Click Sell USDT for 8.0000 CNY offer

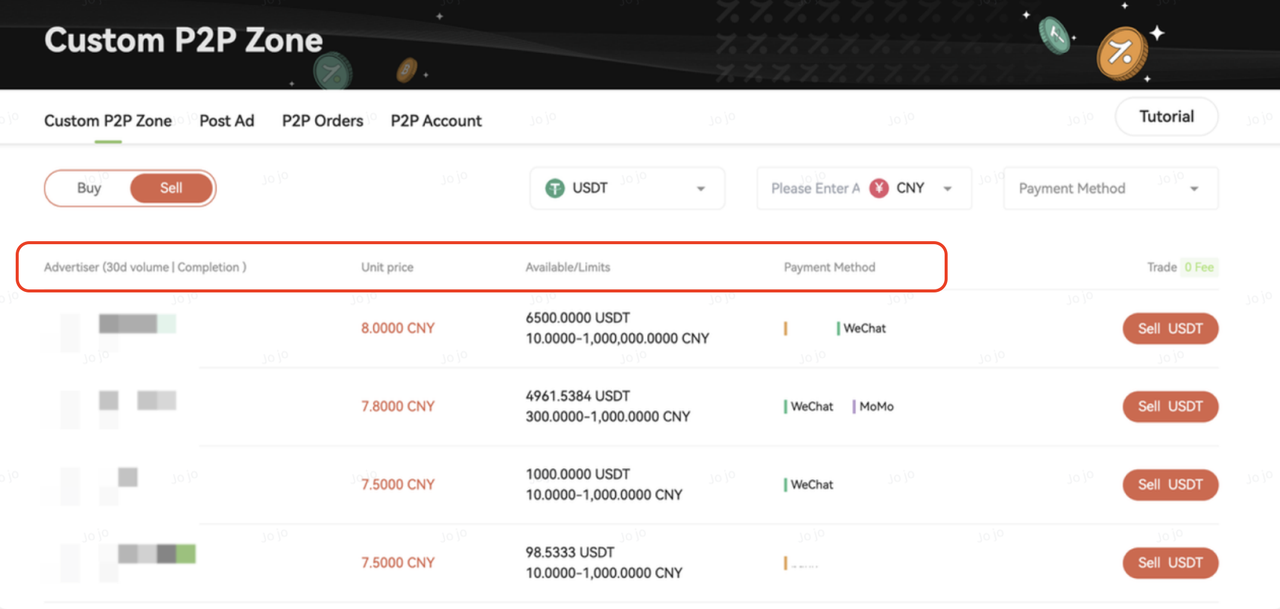click(x=1170, y=329)
